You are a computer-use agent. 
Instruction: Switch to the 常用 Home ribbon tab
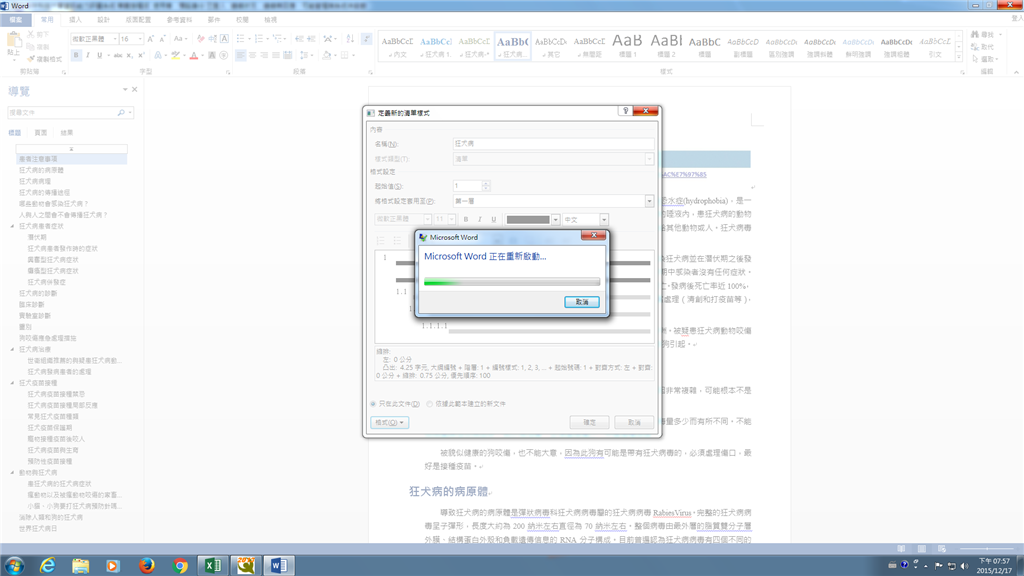coord(47,20)
